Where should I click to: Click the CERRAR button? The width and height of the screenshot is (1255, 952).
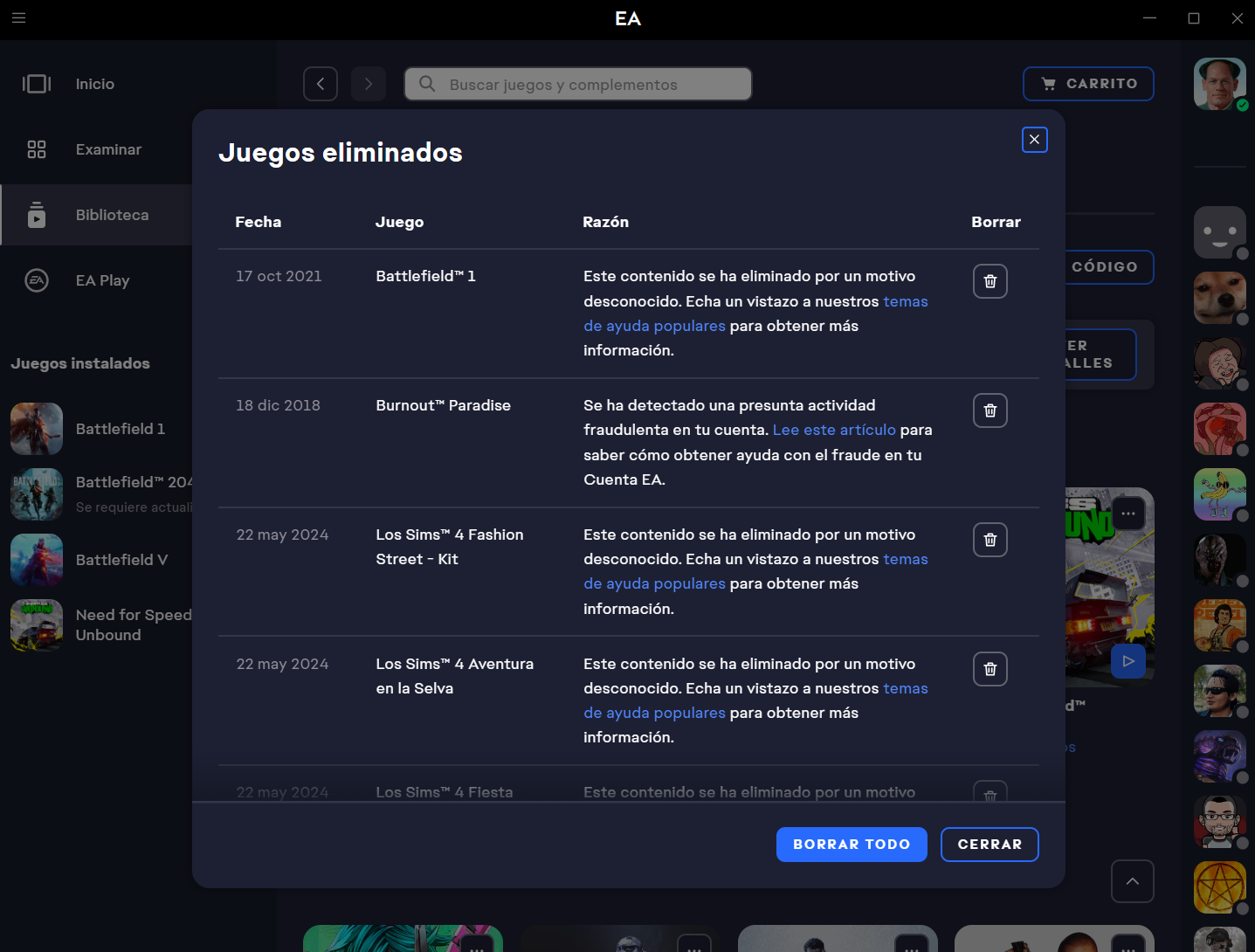coord(990,845)
